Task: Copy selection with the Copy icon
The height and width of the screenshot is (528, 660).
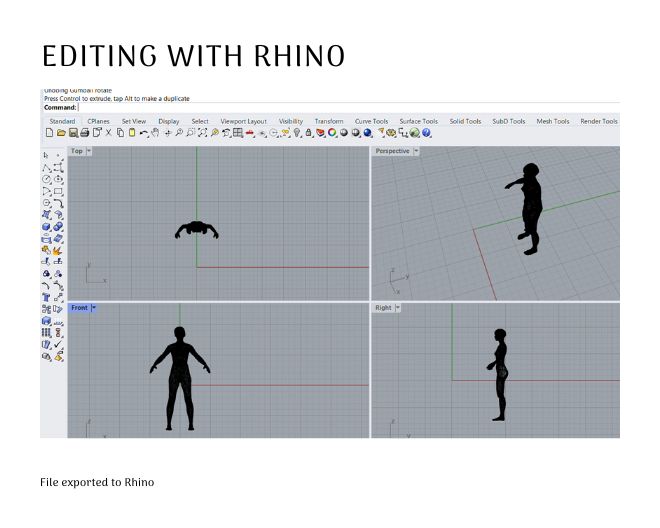Action: click(120, 133)
